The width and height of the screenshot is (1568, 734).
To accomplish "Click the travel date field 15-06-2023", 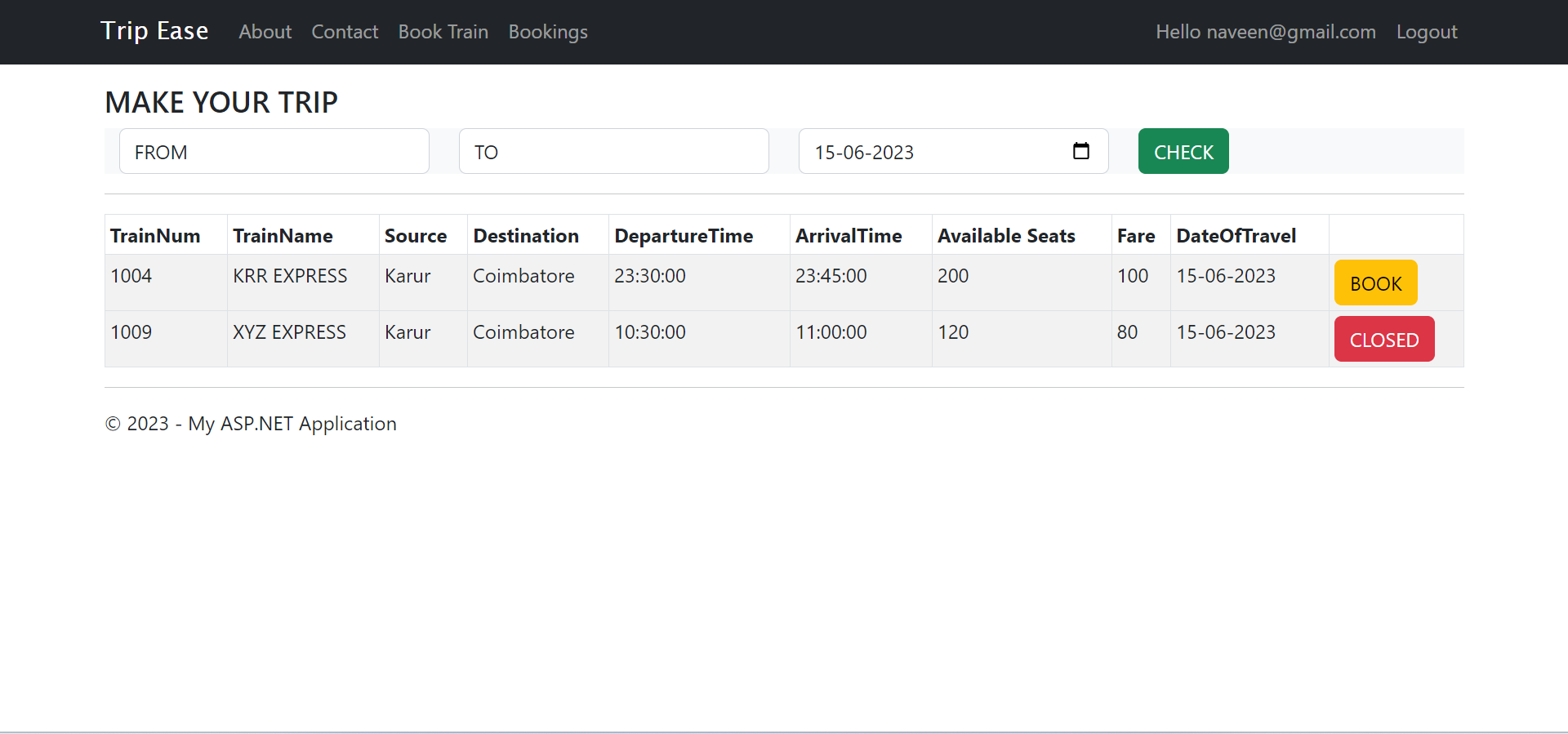I will pos(954,151).
